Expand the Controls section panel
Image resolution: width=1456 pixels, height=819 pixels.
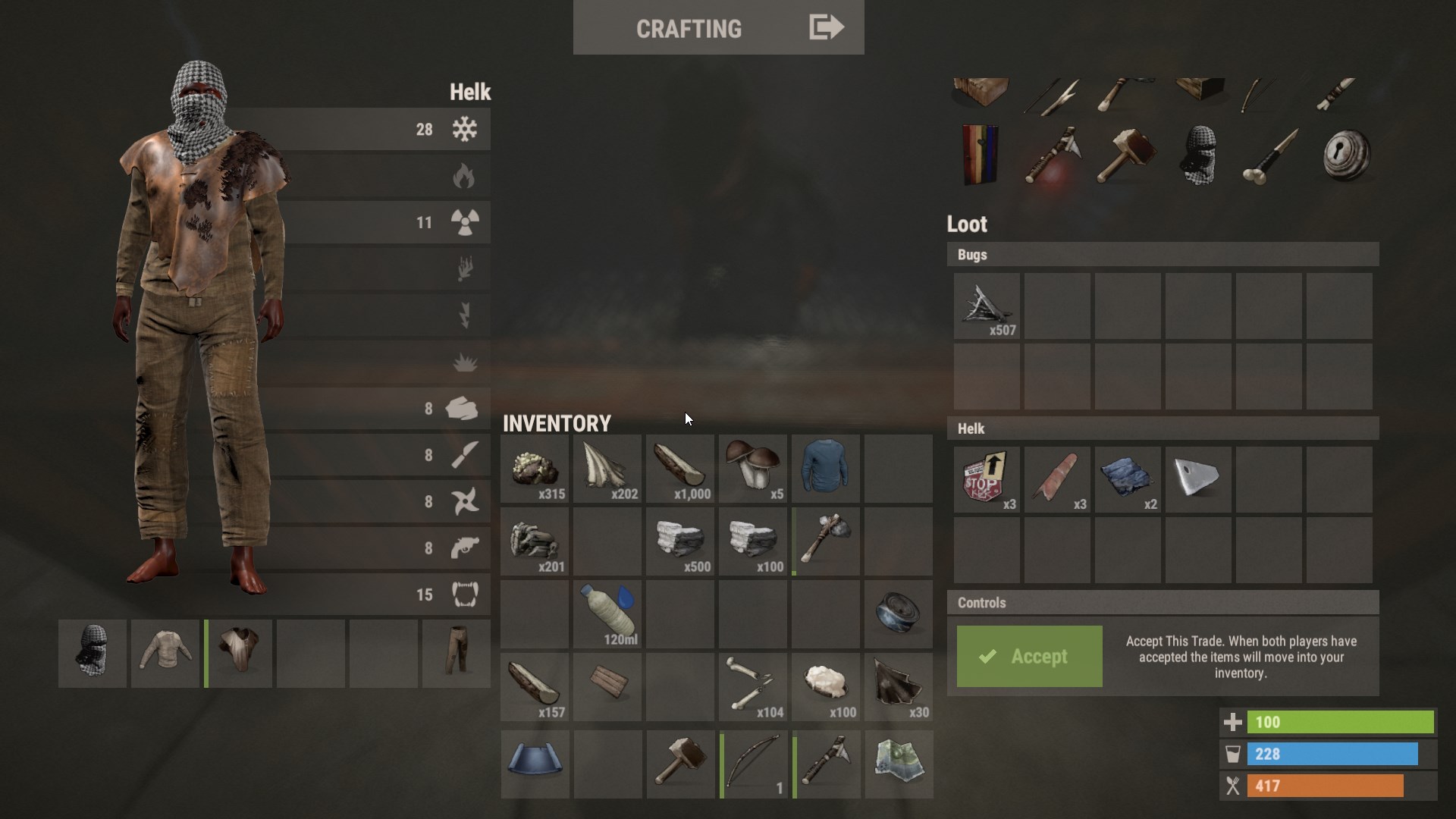point(1163,602)
